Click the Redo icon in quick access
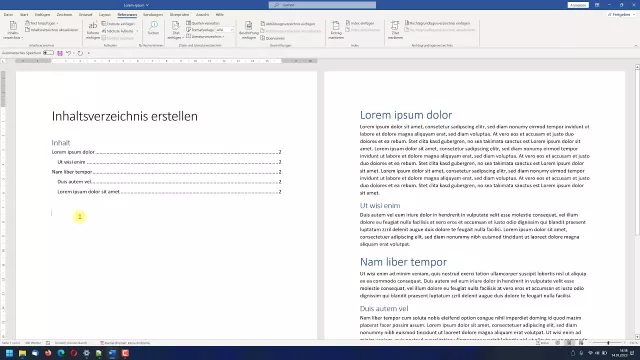This screenshot has height=360, width=640. 80,53
